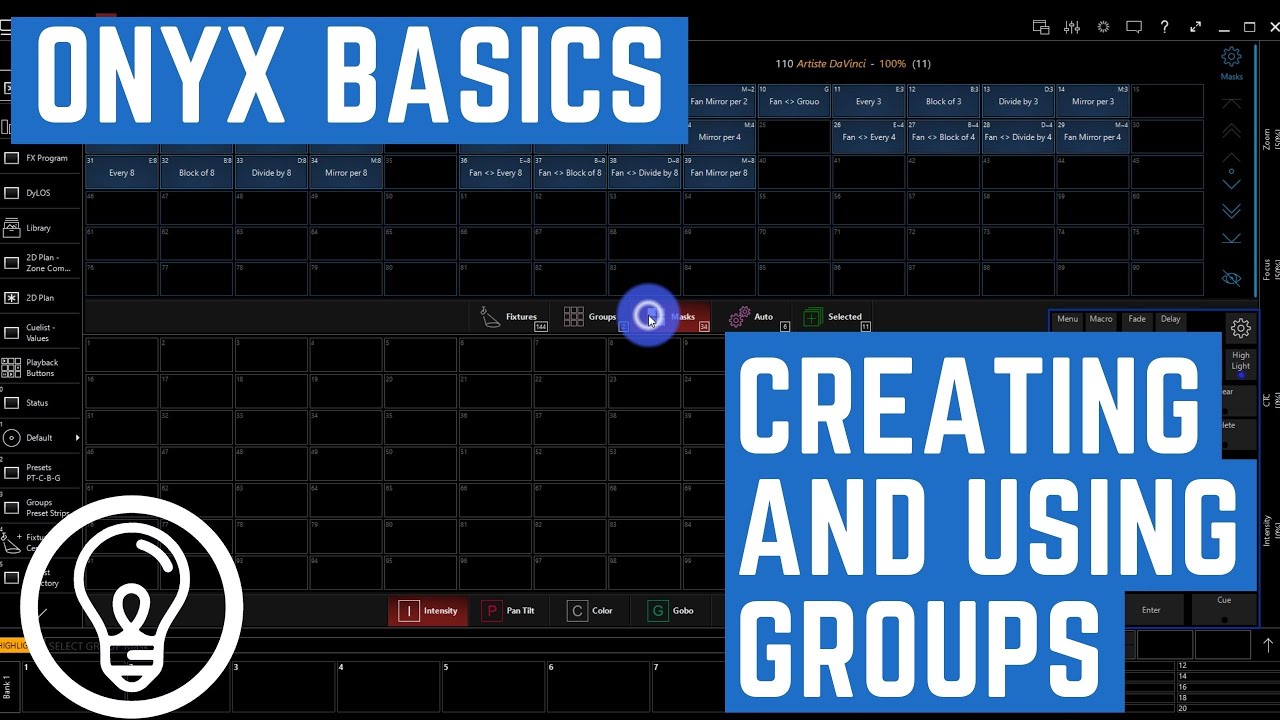Select the Every 3 mask
The height and width of the screenshot is (720, 1280).
868,101
